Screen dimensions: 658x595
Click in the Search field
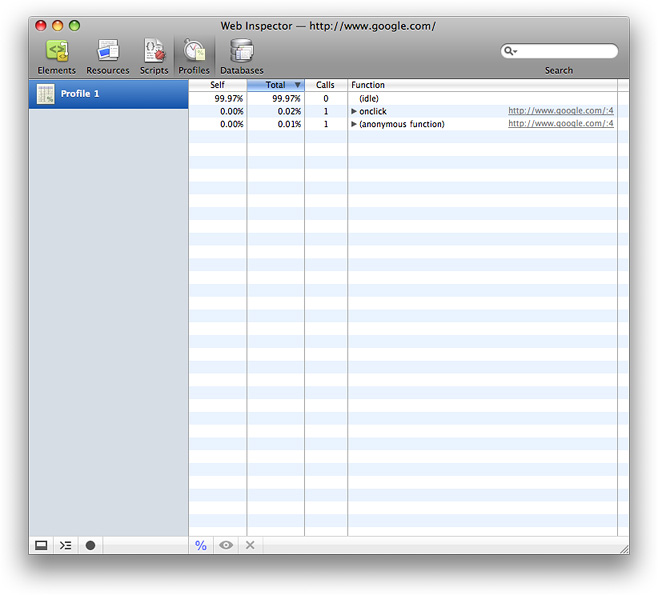(x=566, y=51)
